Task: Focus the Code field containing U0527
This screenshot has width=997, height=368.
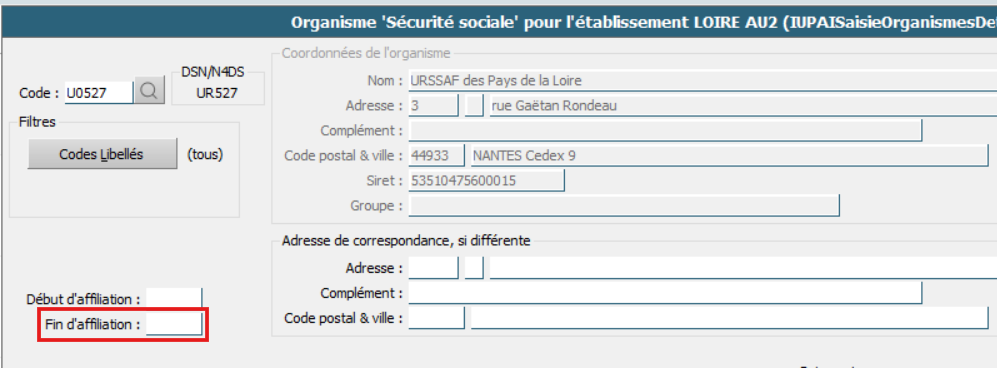Action: coord(99,92)
